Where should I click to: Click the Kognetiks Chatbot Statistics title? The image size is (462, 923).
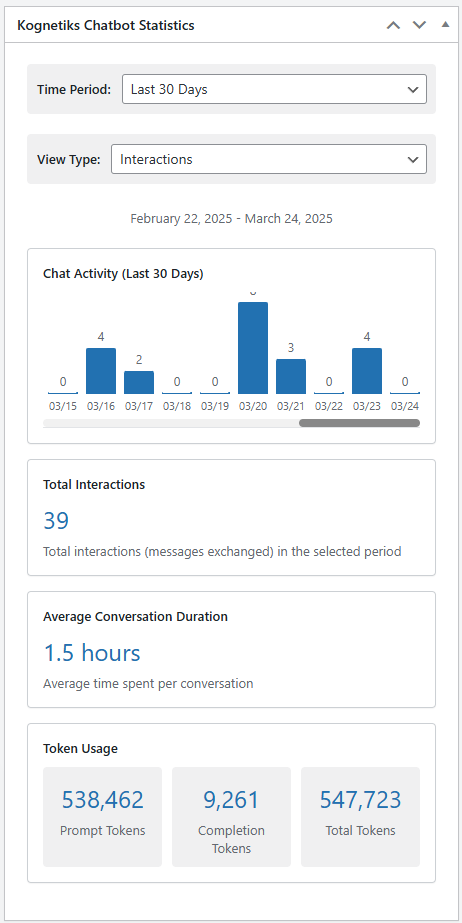(106, 25)
